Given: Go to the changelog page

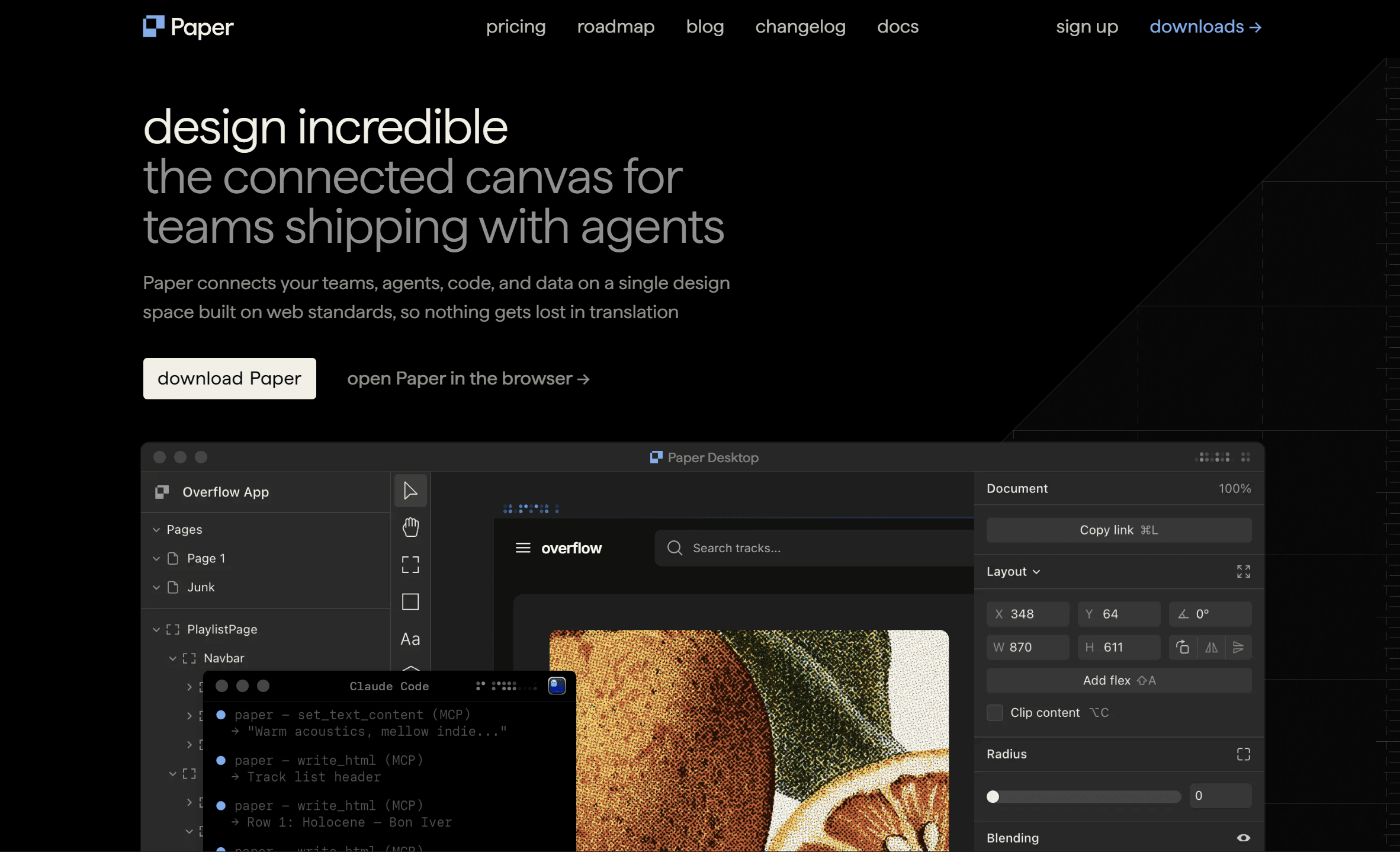Looking at the screenshot, I should [800, 27].
